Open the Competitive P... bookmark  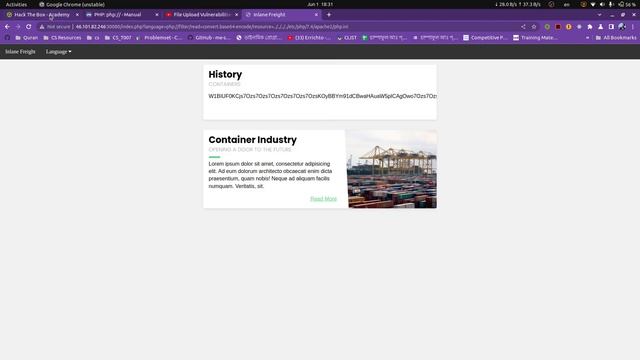(485, 38)
